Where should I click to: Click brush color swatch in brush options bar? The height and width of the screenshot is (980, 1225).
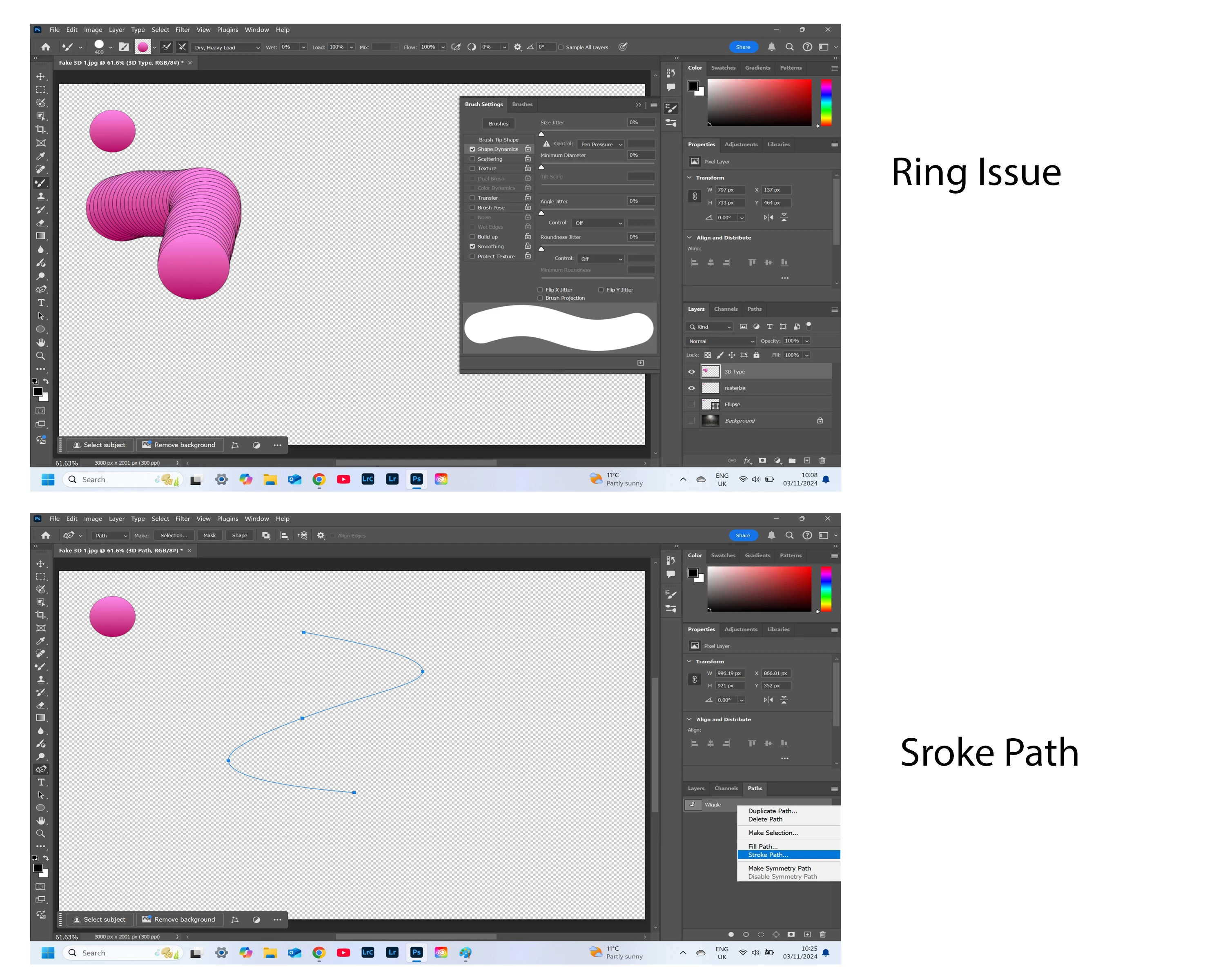143,47
